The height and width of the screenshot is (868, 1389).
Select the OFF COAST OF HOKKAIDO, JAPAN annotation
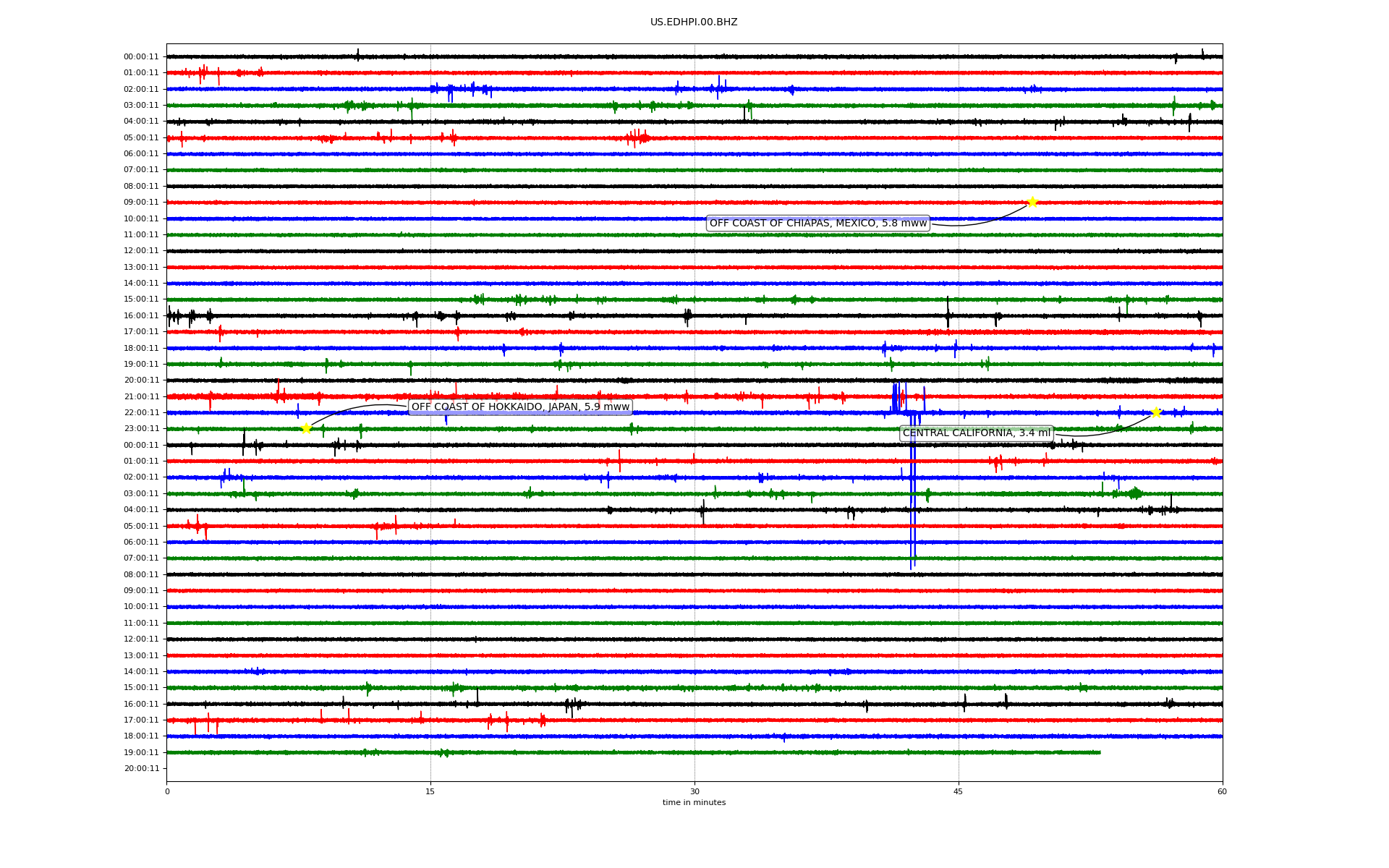point(520,407)
